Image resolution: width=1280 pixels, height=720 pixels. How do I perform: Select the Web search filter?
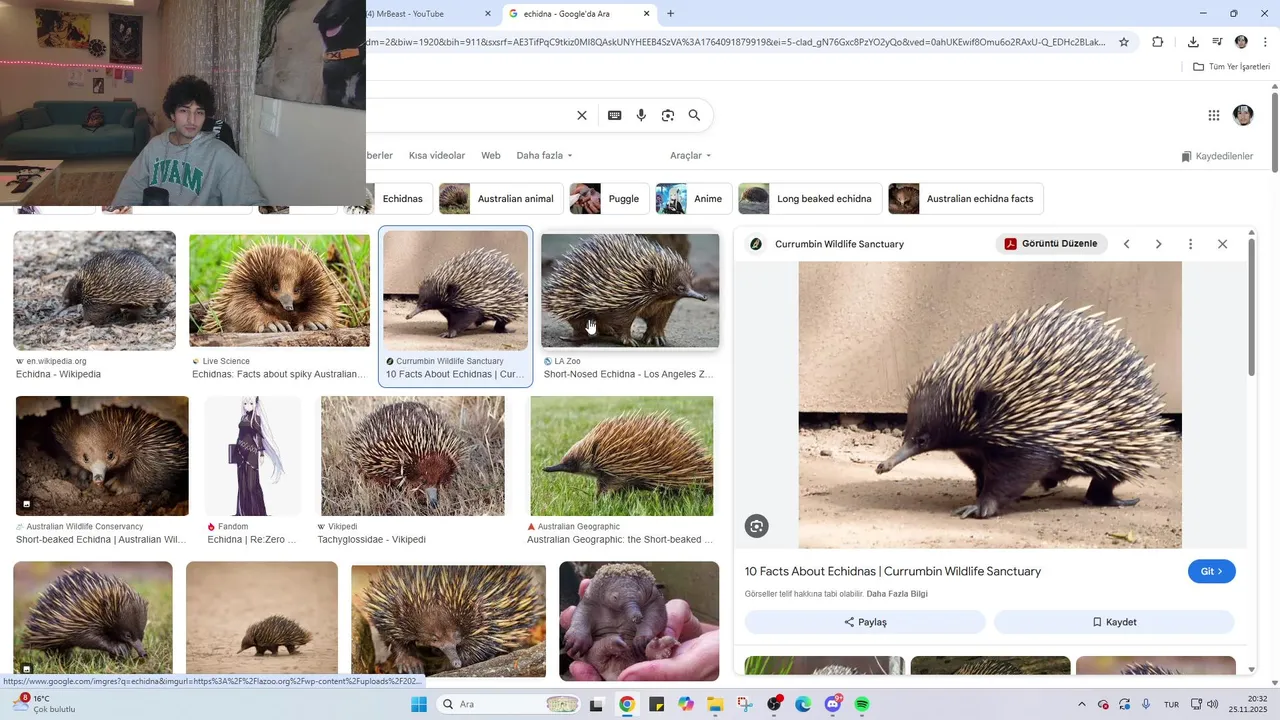coord(491,155)
